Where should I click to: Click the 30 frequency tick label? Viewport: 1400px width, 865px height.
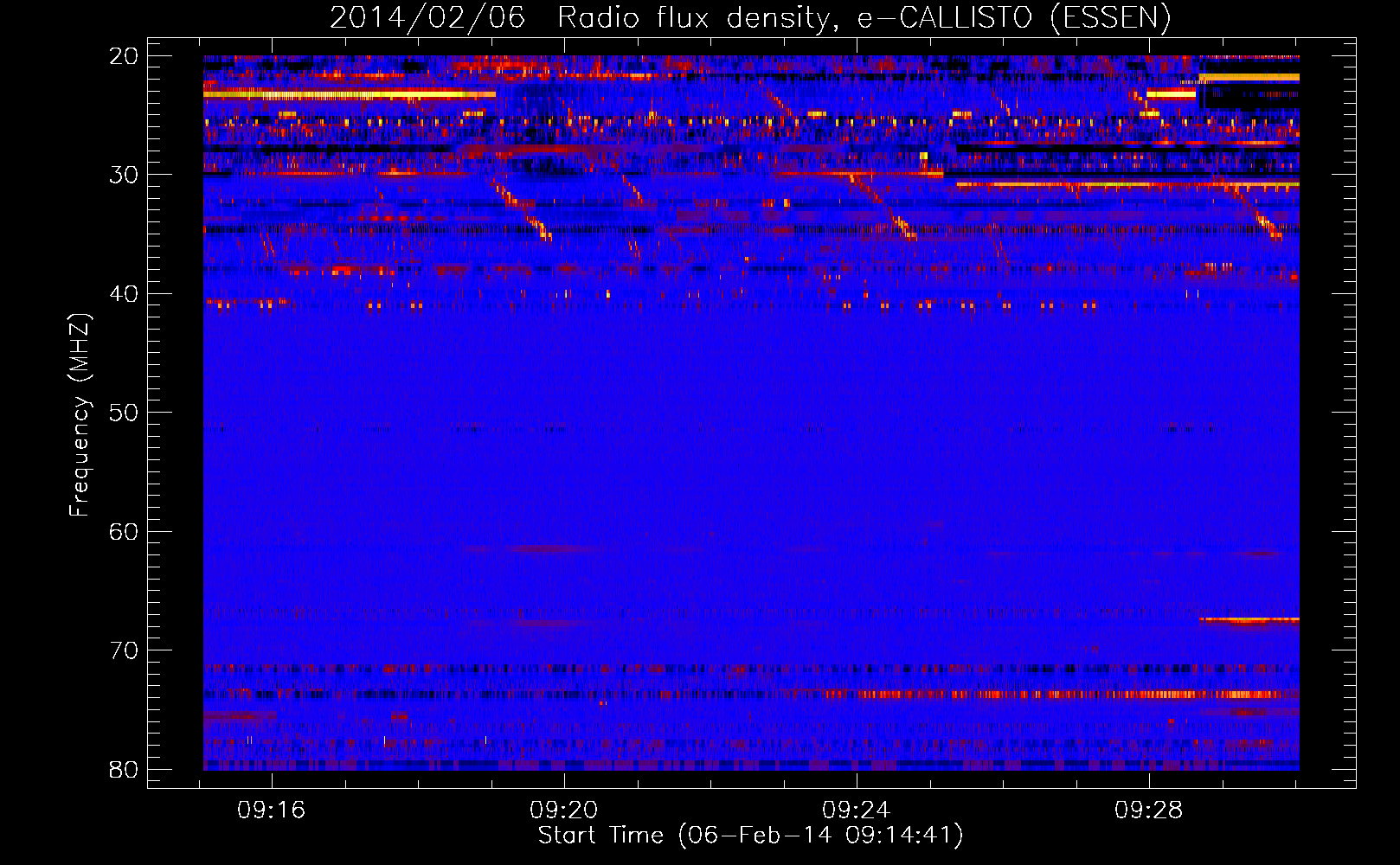coord(124,175)
